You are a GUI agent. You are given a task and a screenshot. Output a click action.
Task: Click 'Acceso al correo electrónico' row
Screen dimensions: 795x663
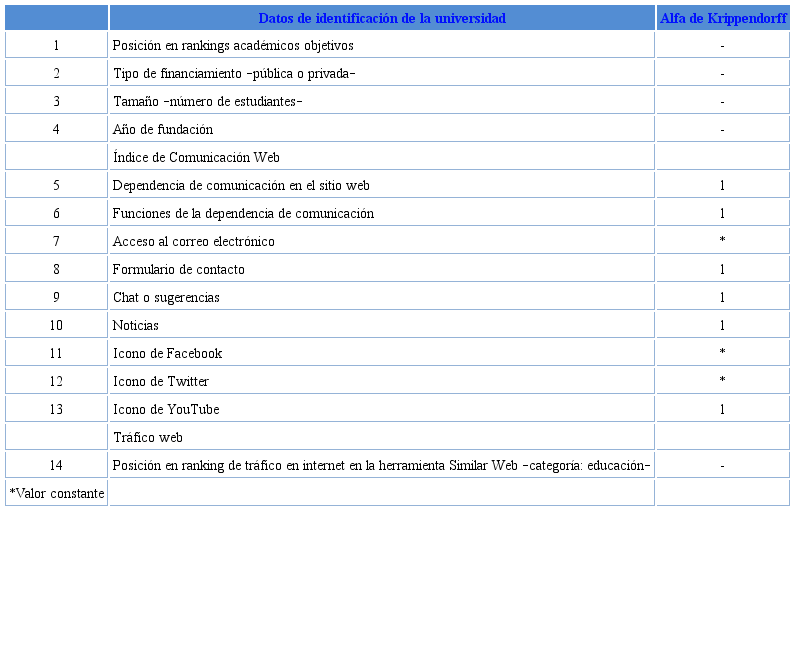point(193,242)
